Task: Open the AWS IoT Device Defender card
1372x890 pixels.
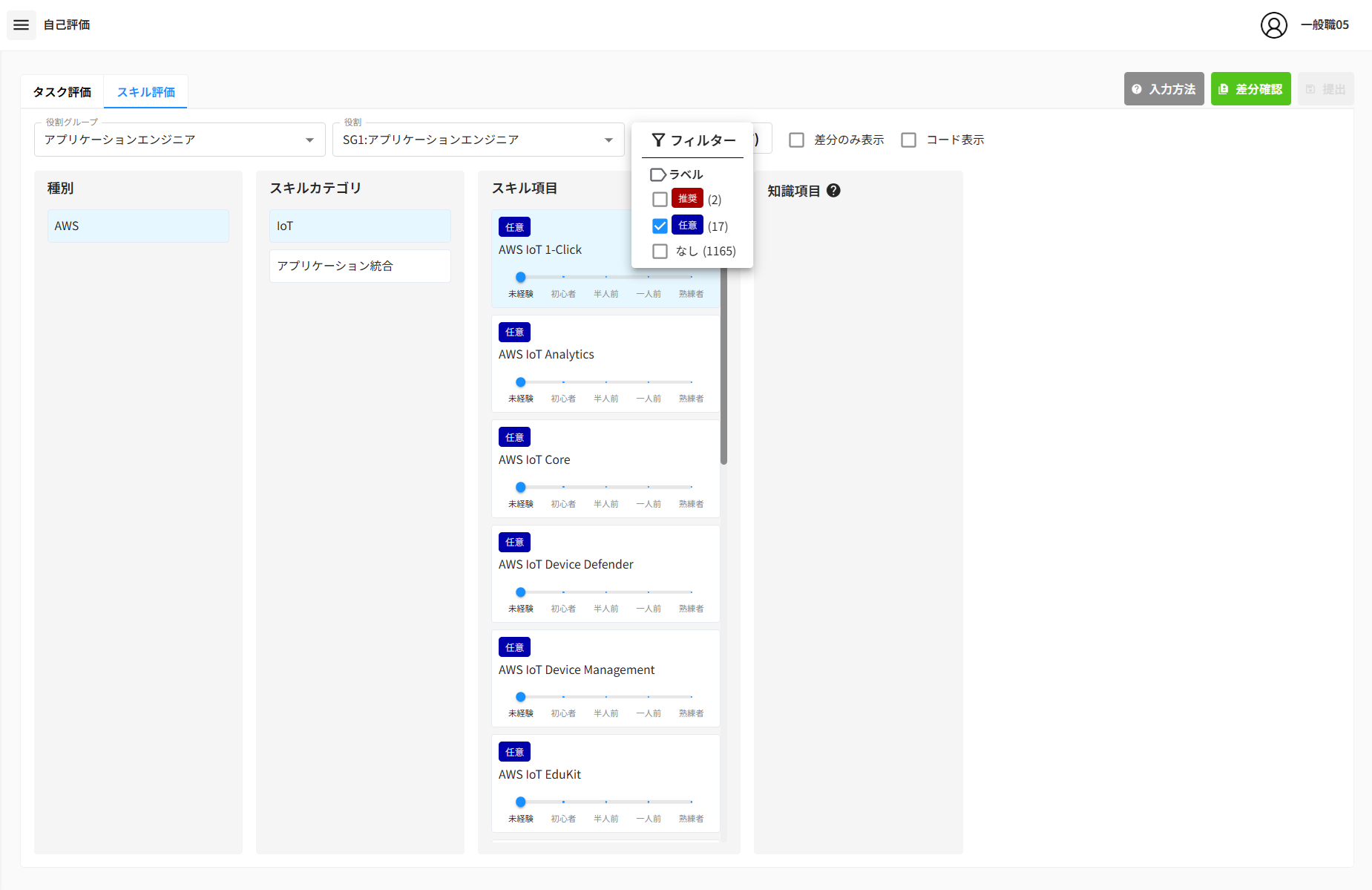Action: pos(605,574)
